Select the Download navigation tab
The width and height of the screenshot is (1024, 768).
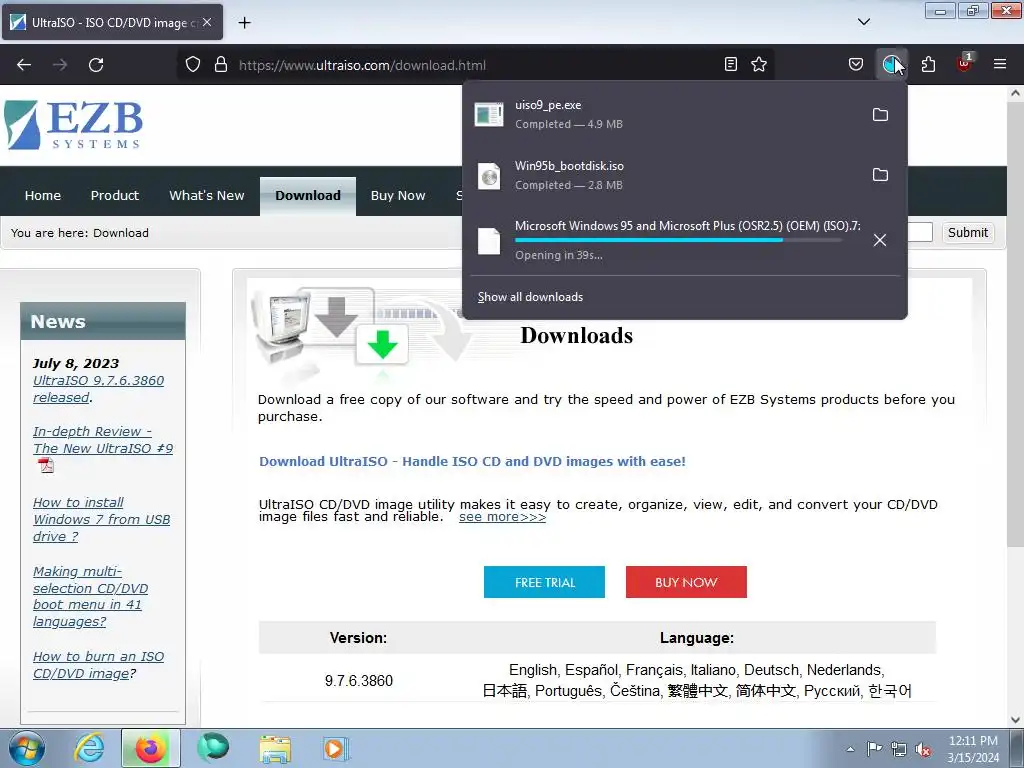pos(308,195)
